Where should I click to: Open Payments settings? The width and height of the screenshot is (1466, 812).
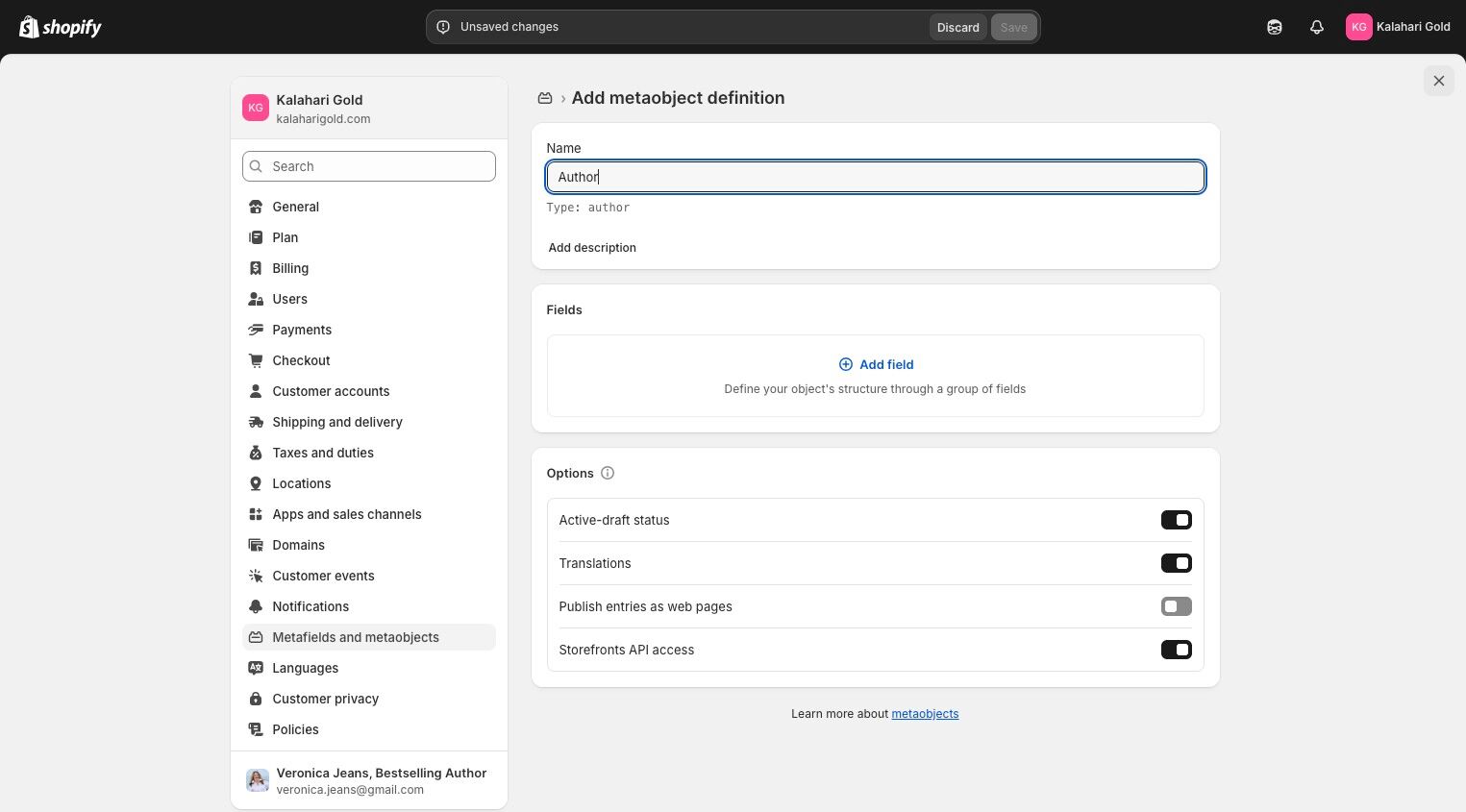click(x=302, y=330)
